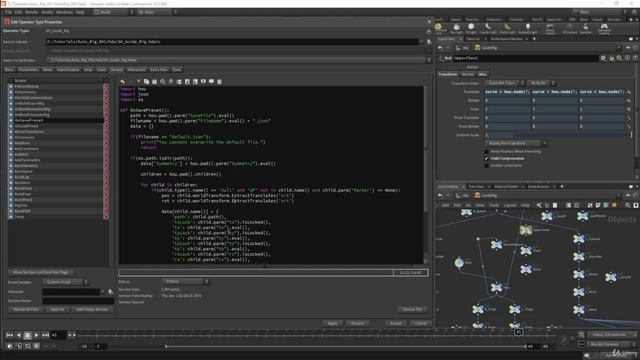Viewport: 640px width, 360px height.
Task: Open the Windows menu
Action: 64,12
